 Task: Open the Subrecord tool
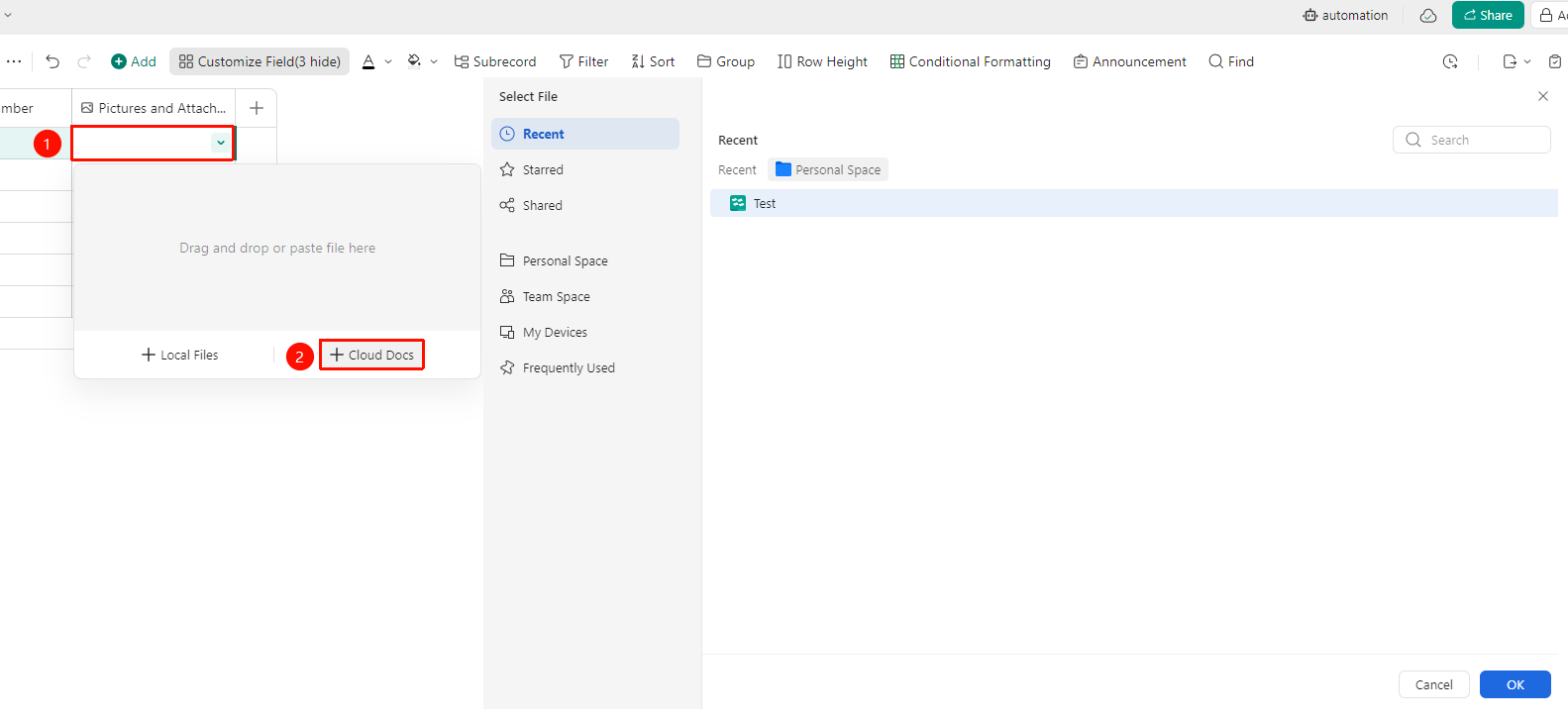(x=495, y=61)
